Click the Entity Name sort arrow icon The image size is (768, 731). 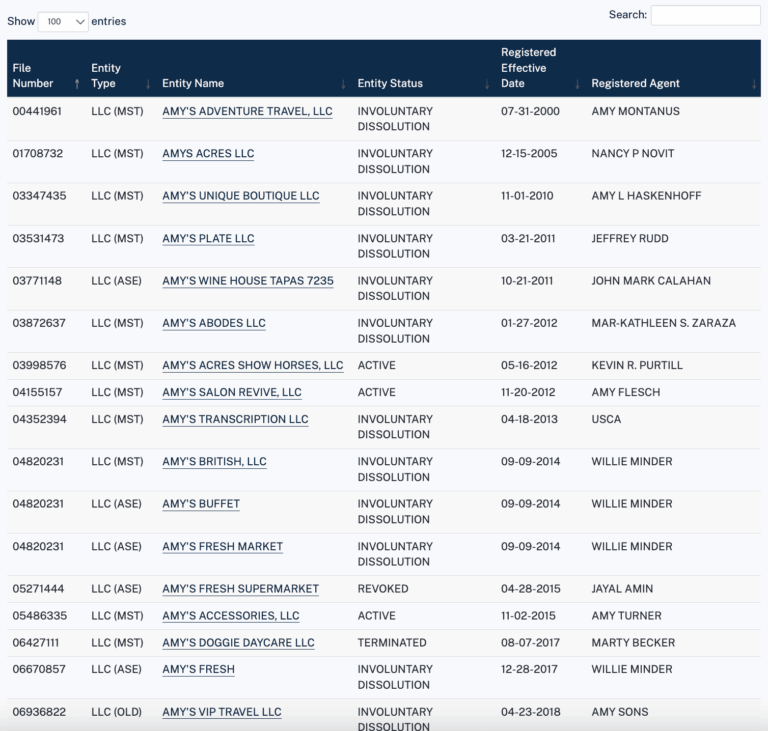point(343,84)
